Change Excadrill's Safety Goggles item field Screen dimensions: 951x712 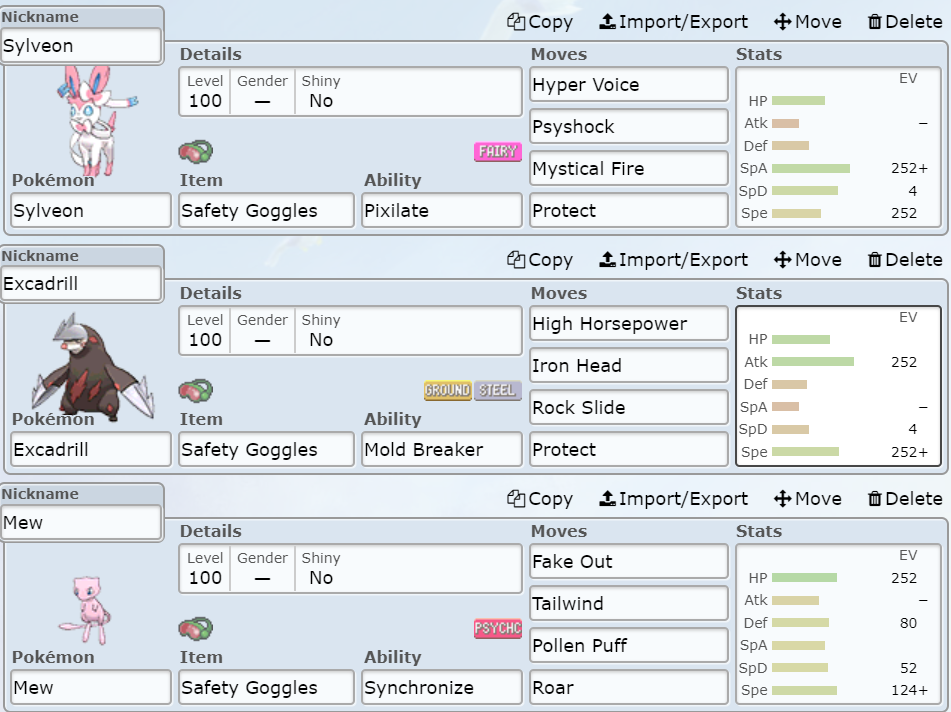click(266, 449)
